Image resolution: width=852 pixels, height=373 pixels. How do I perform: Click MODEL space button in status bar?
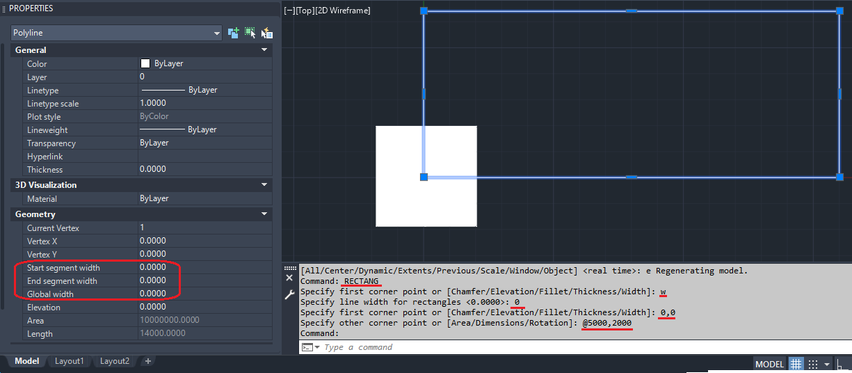pyautogui.click(x=770, y=364)
